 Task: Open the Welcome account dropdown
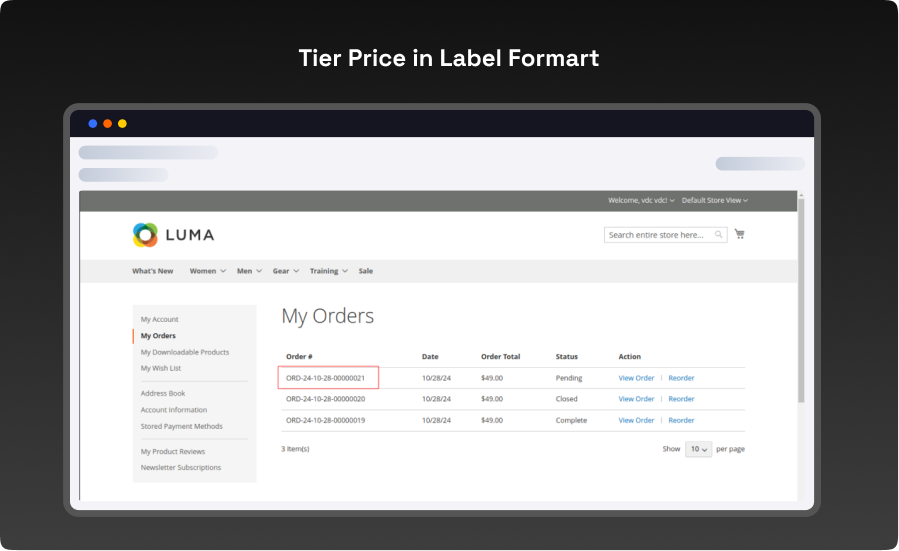tap(640, 200)
